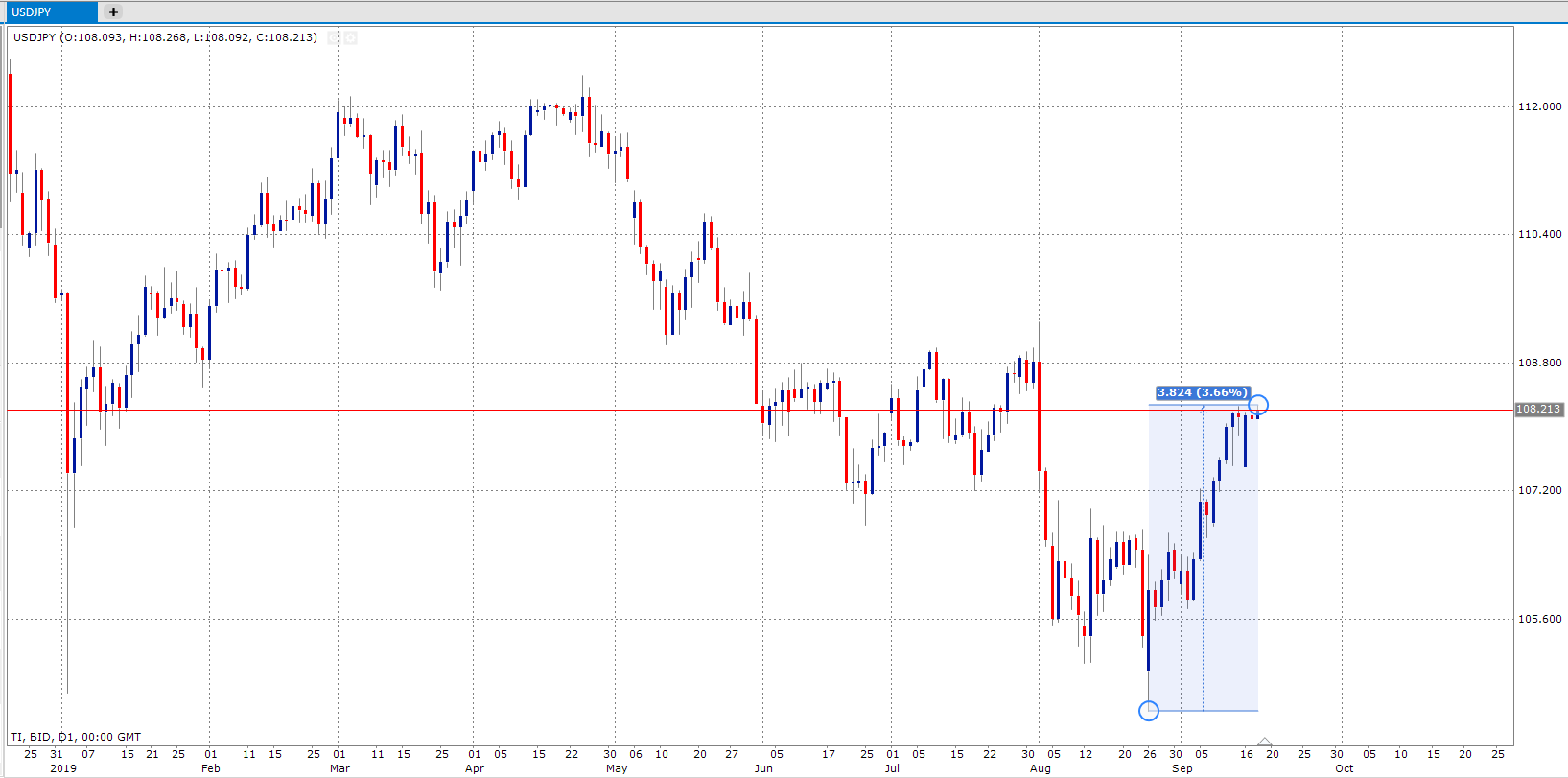The width and height of the screenshot is (1568, 778).
Task: Click the Oct month label on time axis
Action: (1345, 768)
